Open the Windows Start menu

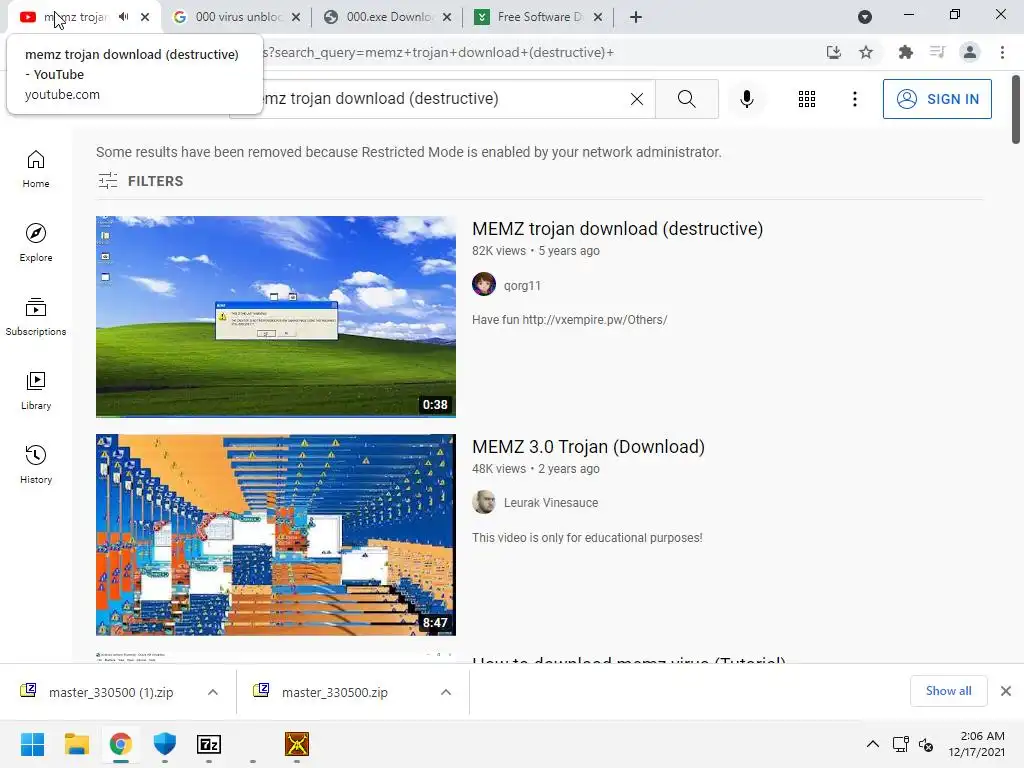coord(33,744)
